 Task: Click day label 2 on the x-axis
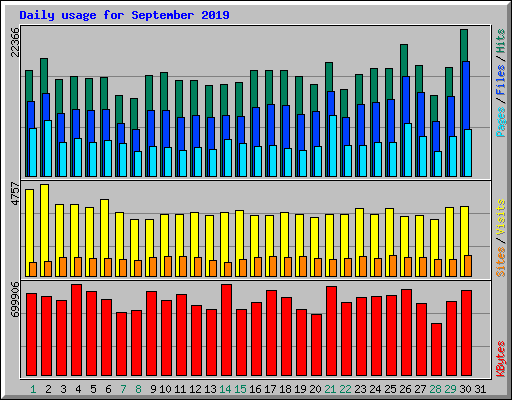click(x=48, y=389)
